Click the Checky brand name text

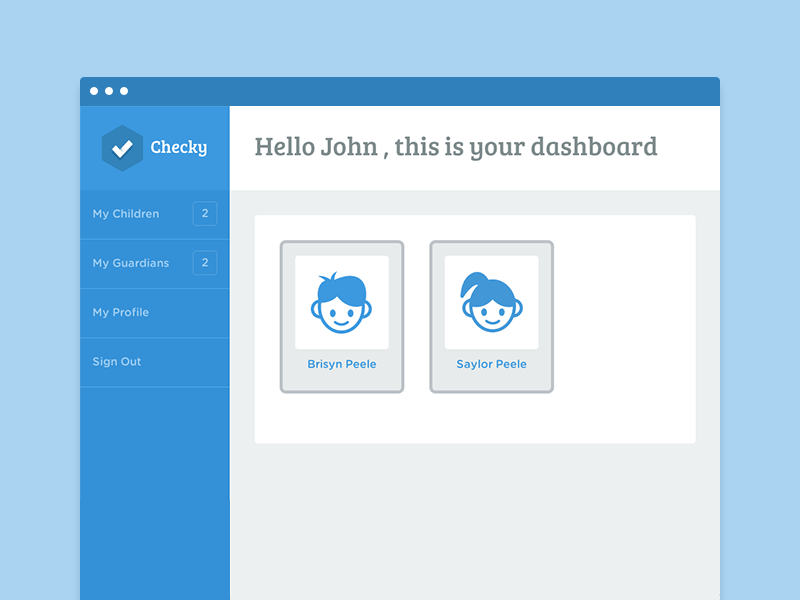(179, 148)
